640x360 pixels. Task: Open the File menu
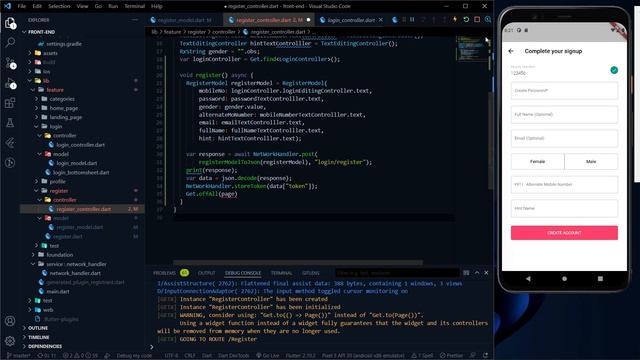pyautogui.click(x=22, y=6)
